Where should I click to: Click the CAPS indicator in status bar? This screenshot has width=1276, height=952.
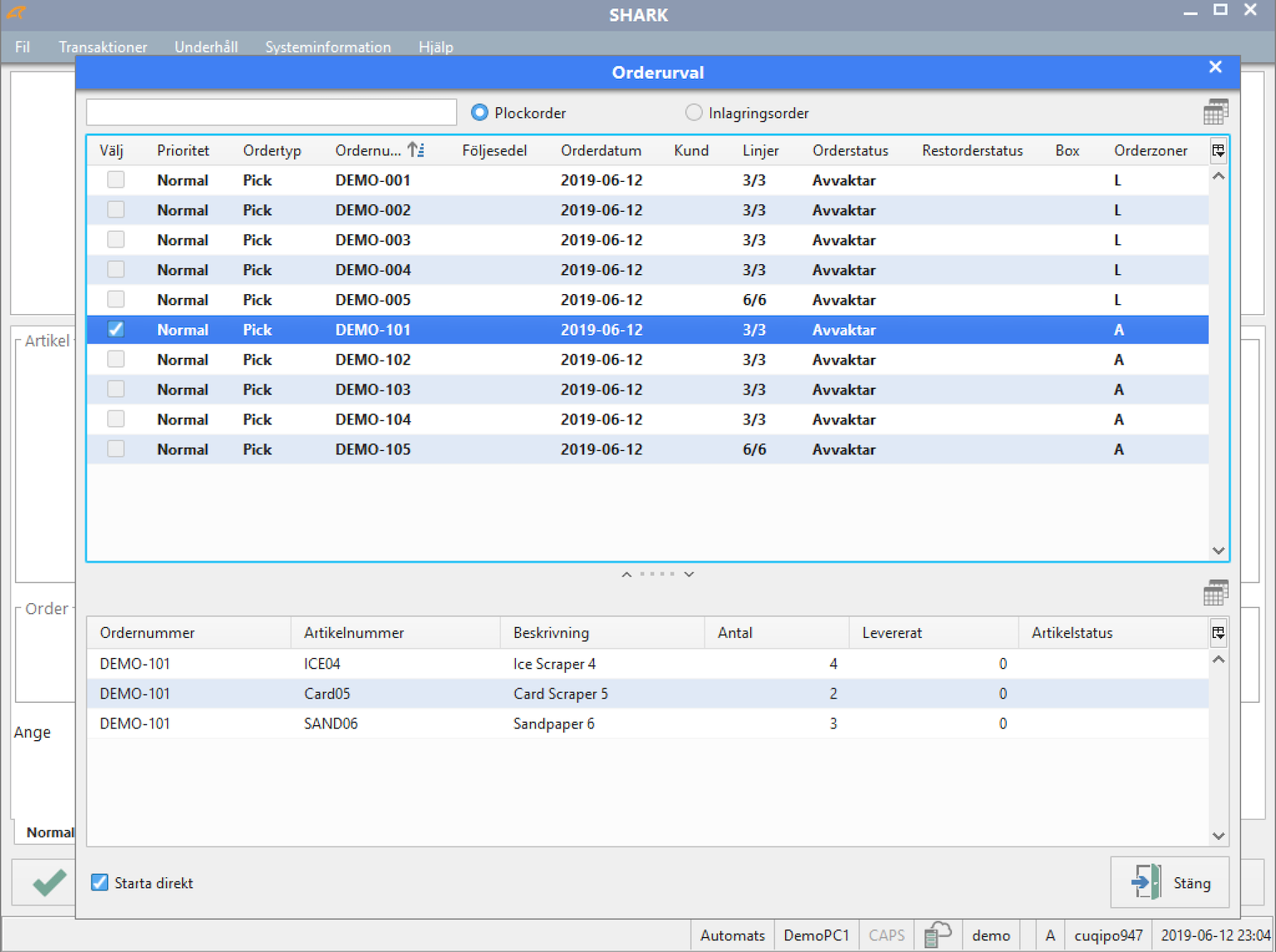[886, 935]
